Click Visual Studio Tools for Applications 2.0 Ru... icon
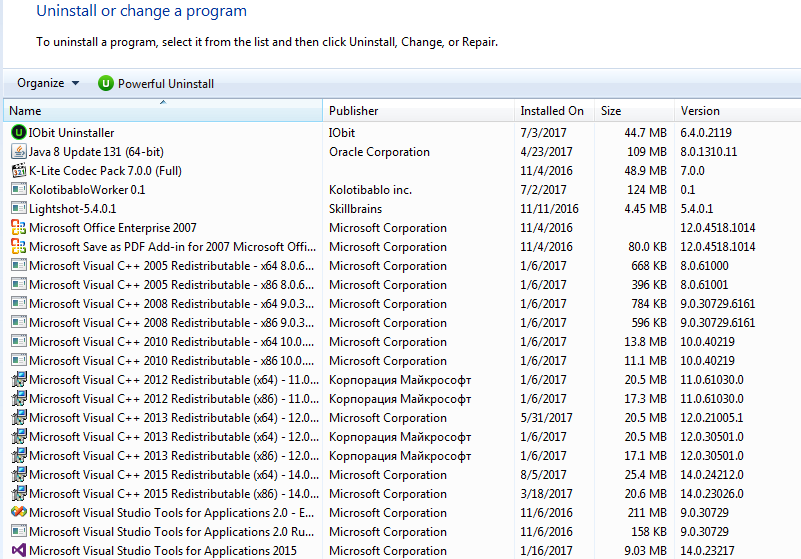The width and height of the screenshot is (801, 559). point(18,531)
